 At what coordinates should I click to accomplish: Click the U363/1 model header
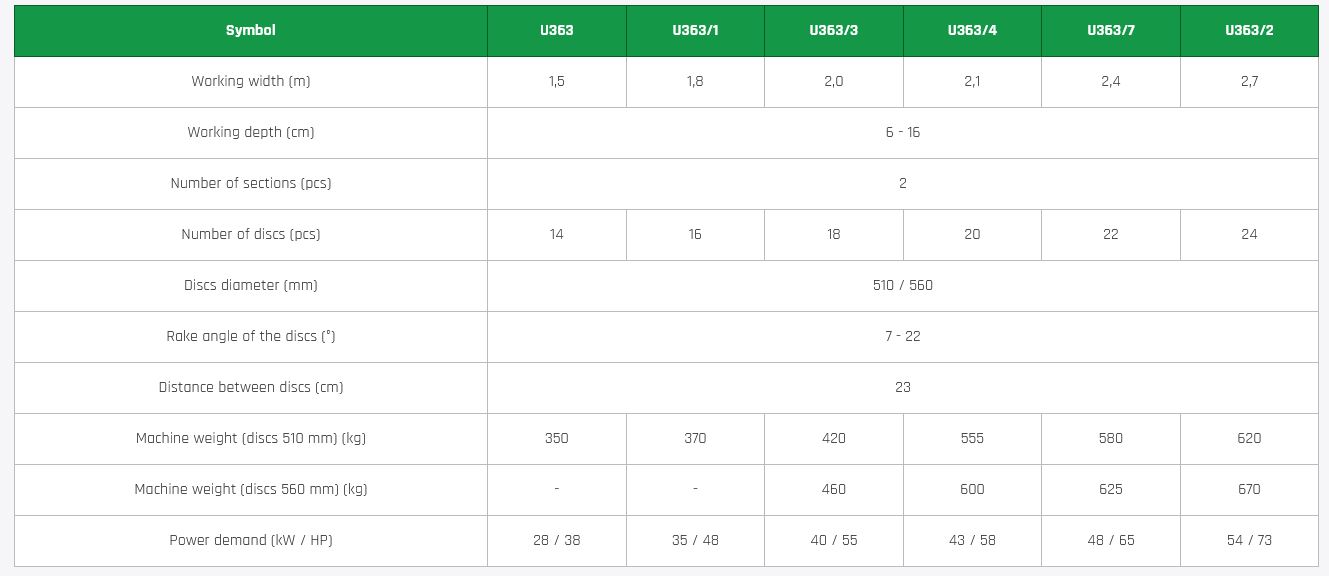(x=695, y=30)
